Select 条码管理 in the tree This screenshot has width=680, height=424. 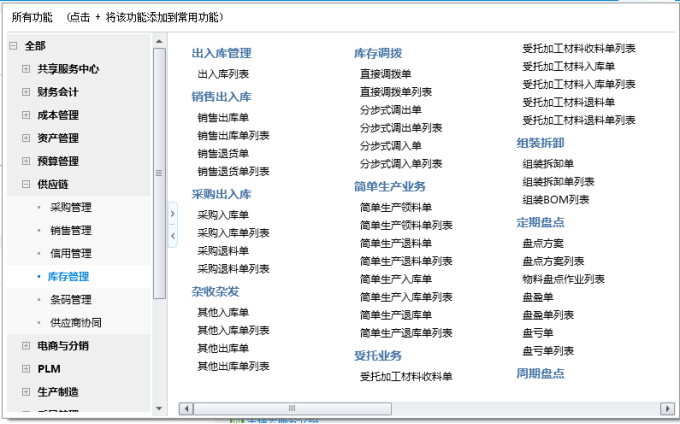coord(70,299)
